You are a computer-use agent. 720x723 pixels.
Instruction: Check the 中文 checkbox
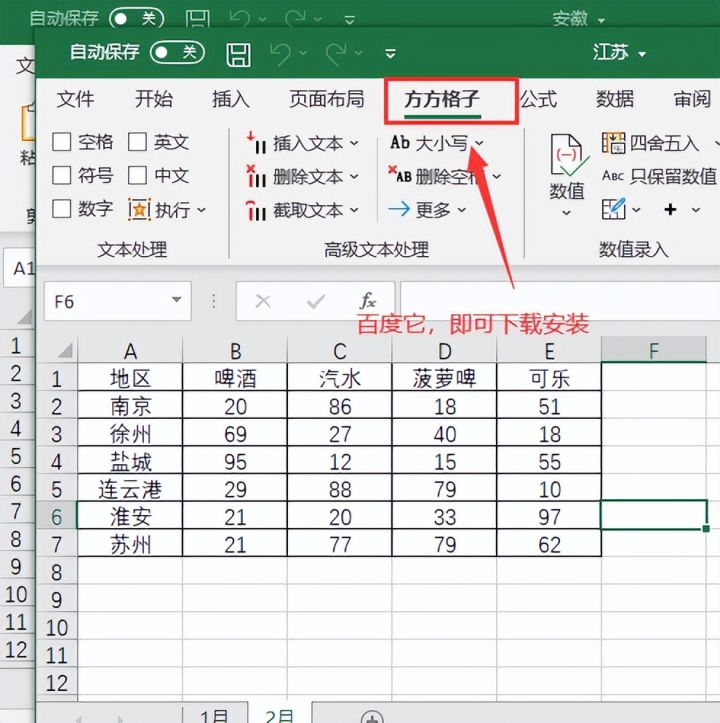click(137, 176)
